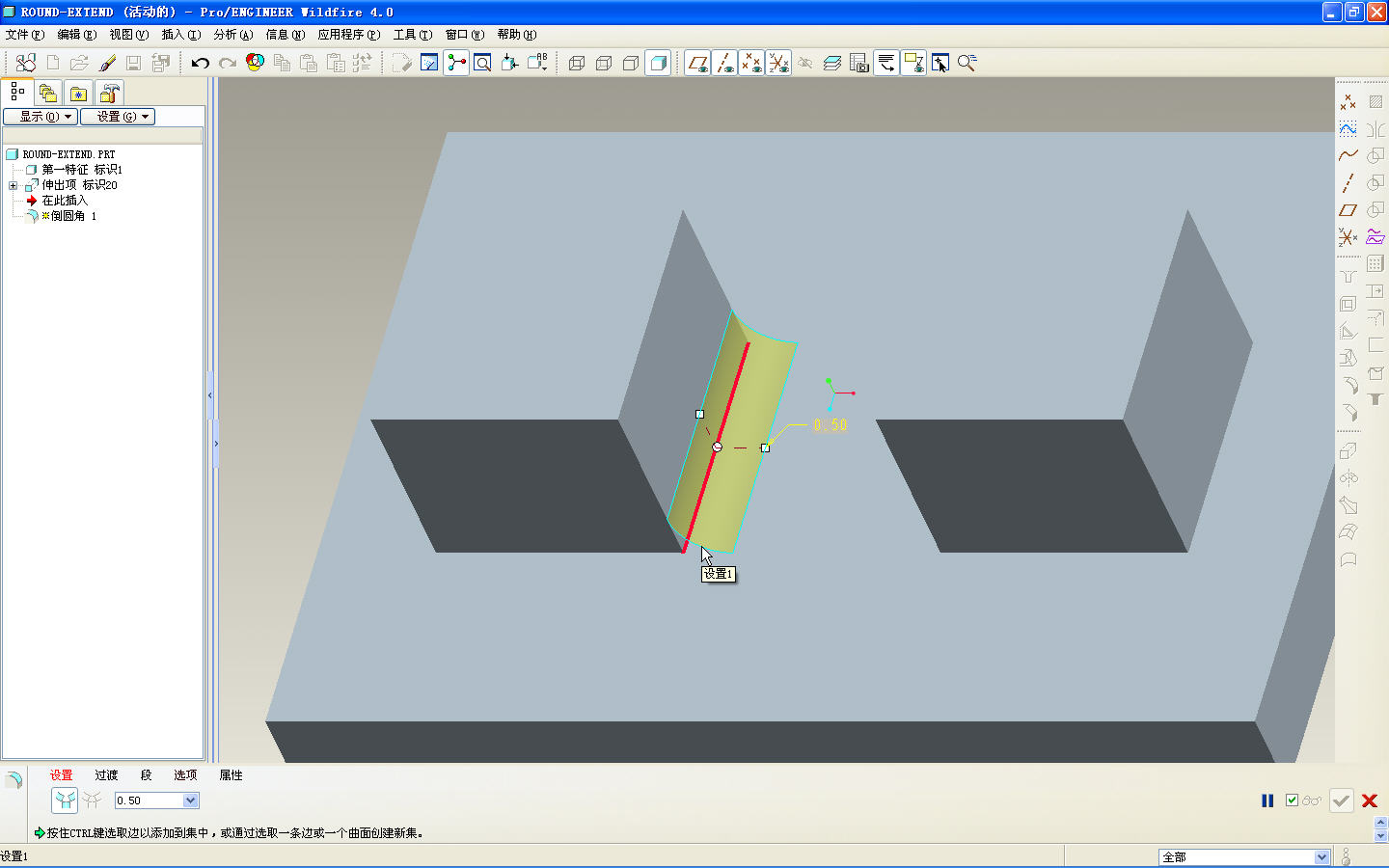Open the 视图(V) menu
The image size is (1389, 868).
click(x=129, y=35)
